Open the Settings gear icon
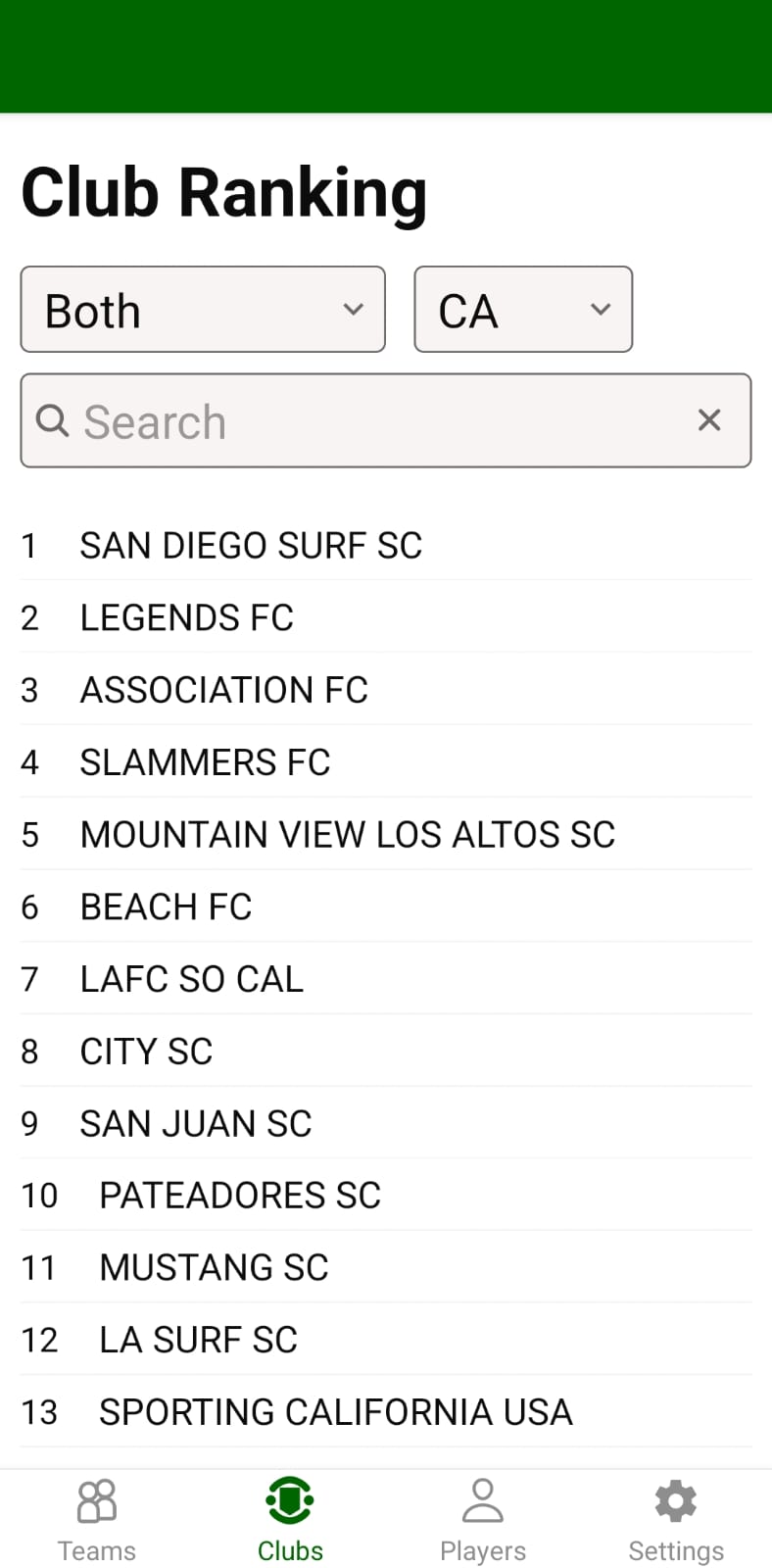Screen dimensions: 772x1568 point(675,1500)
